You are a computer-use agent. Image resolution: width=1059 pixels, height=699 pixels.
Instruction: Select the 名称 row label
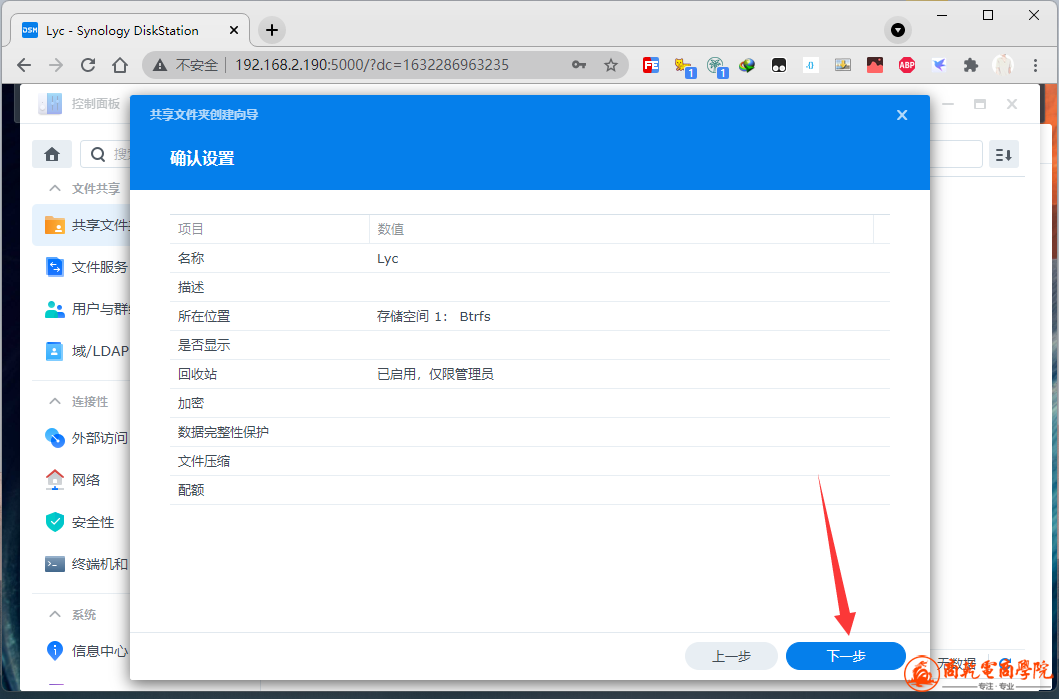pyautogui.click(x=191, y=258)
